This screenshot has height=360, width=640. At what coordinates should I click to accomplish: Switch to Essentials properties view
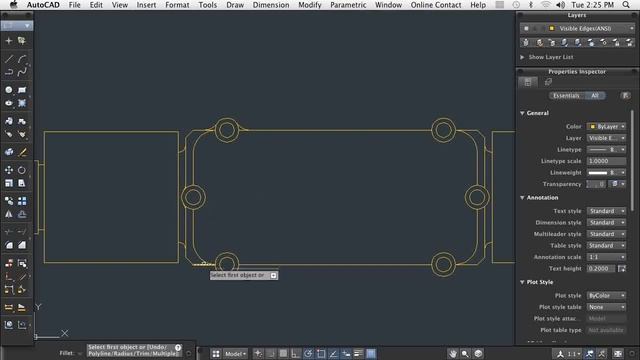(567, 96)
